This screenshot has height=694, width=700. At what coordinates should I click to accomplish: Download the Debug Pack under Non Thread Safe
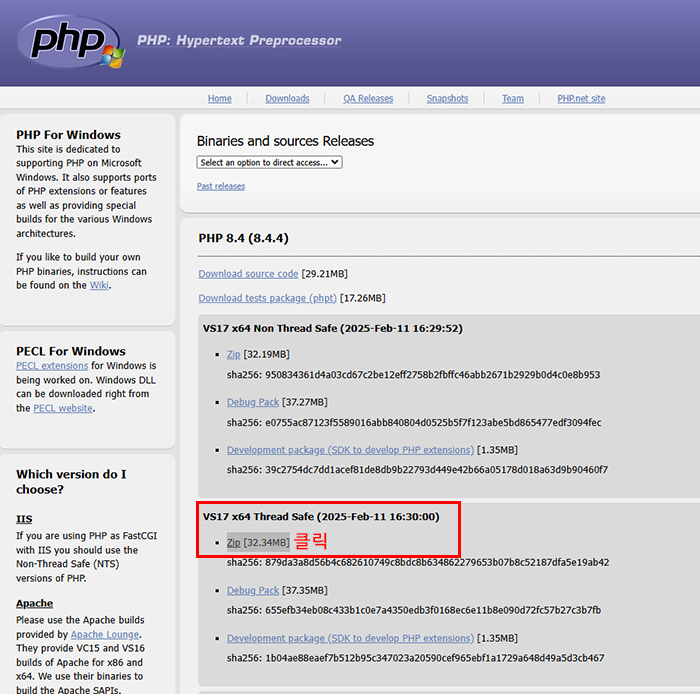click(x=253, y=402)
